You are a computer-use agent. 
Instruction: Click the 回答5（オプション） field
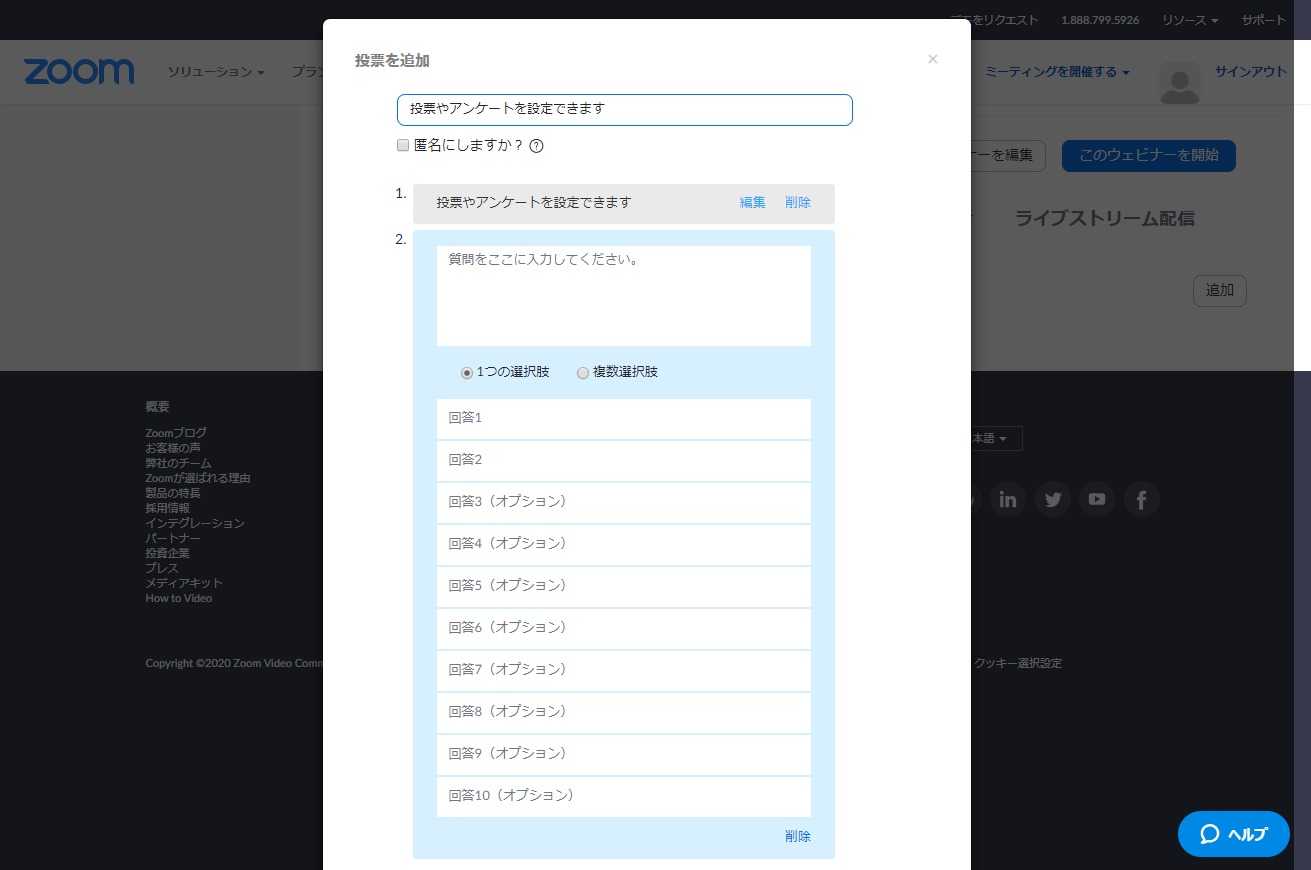624,587
